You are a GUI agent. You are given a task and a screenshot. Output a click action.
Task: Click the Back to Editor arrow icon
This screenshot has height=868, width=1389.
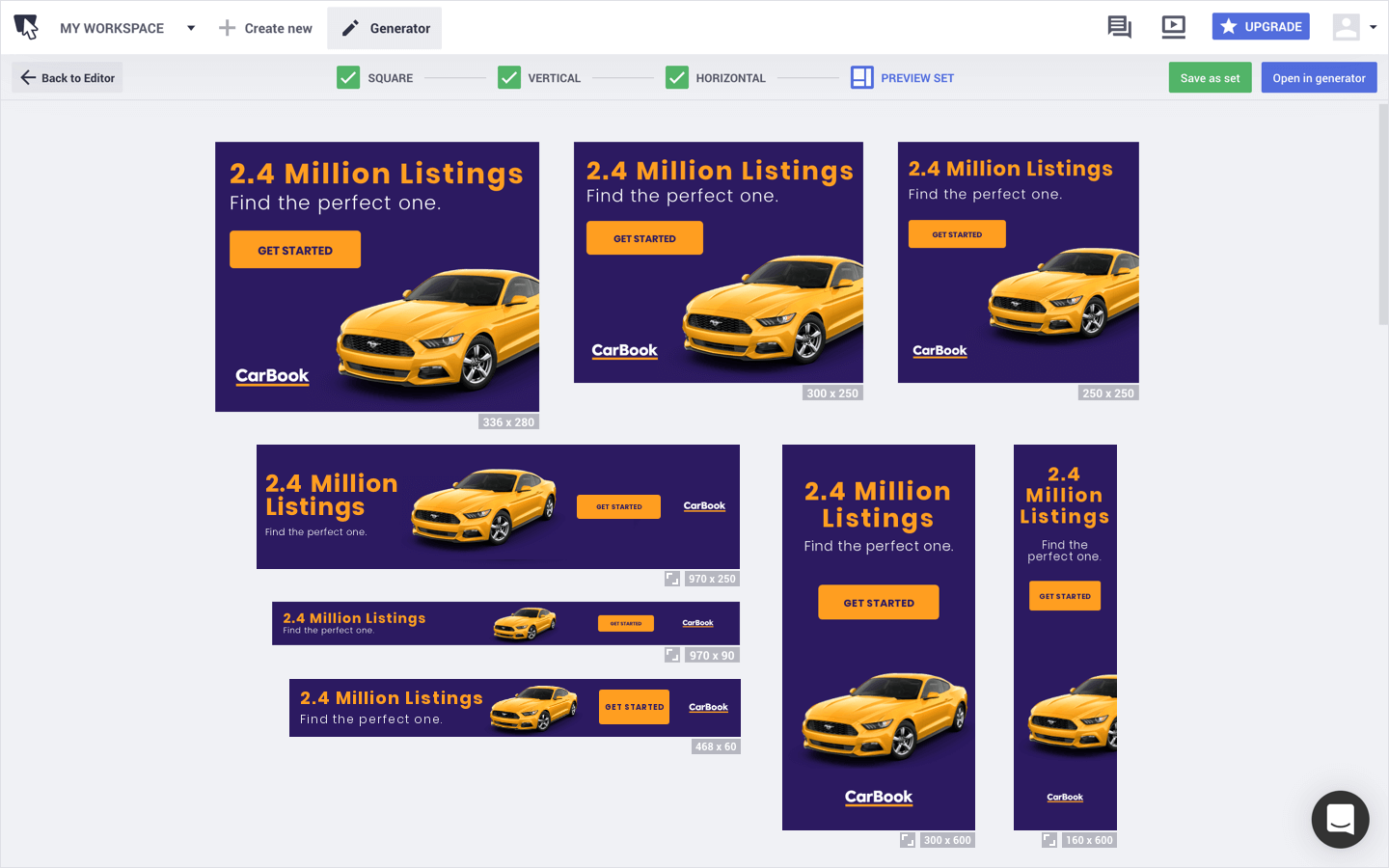(28, 77)
